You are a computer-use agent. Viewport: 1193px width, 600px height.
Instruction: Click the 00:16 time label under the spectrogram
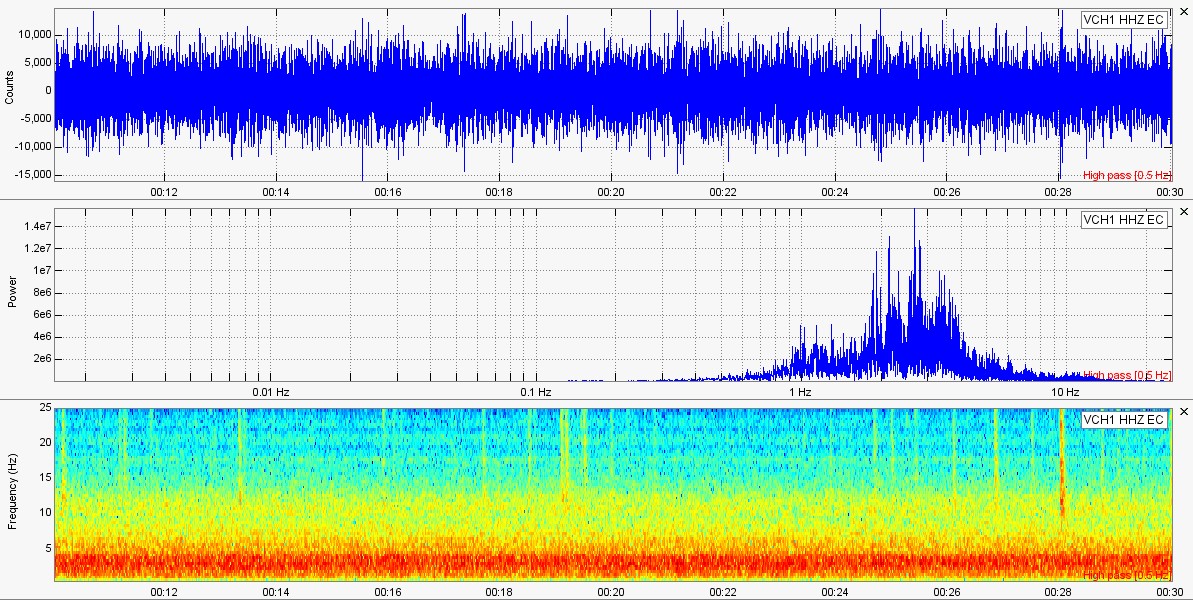click(387, 592)
